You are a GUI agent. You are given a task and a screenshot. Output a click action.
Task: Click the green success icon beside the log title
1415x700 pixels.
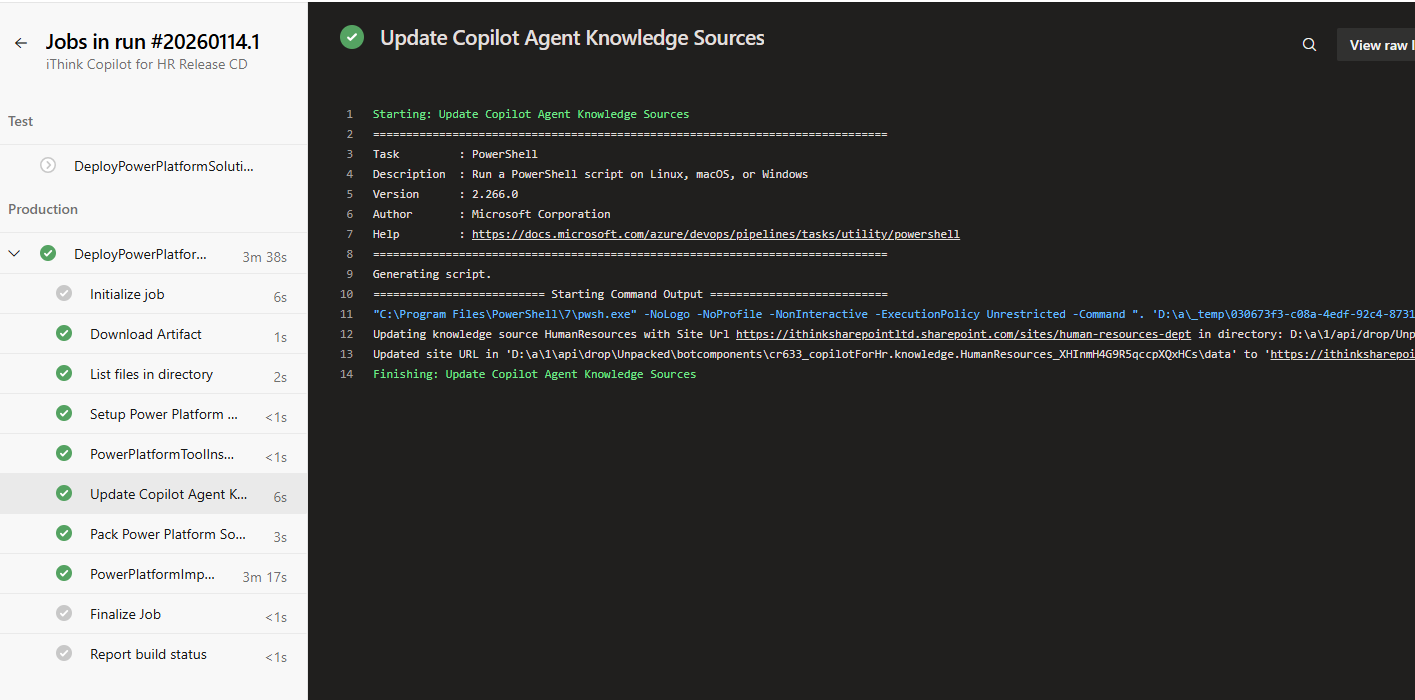pyautogui.click(x=352, y=38)
